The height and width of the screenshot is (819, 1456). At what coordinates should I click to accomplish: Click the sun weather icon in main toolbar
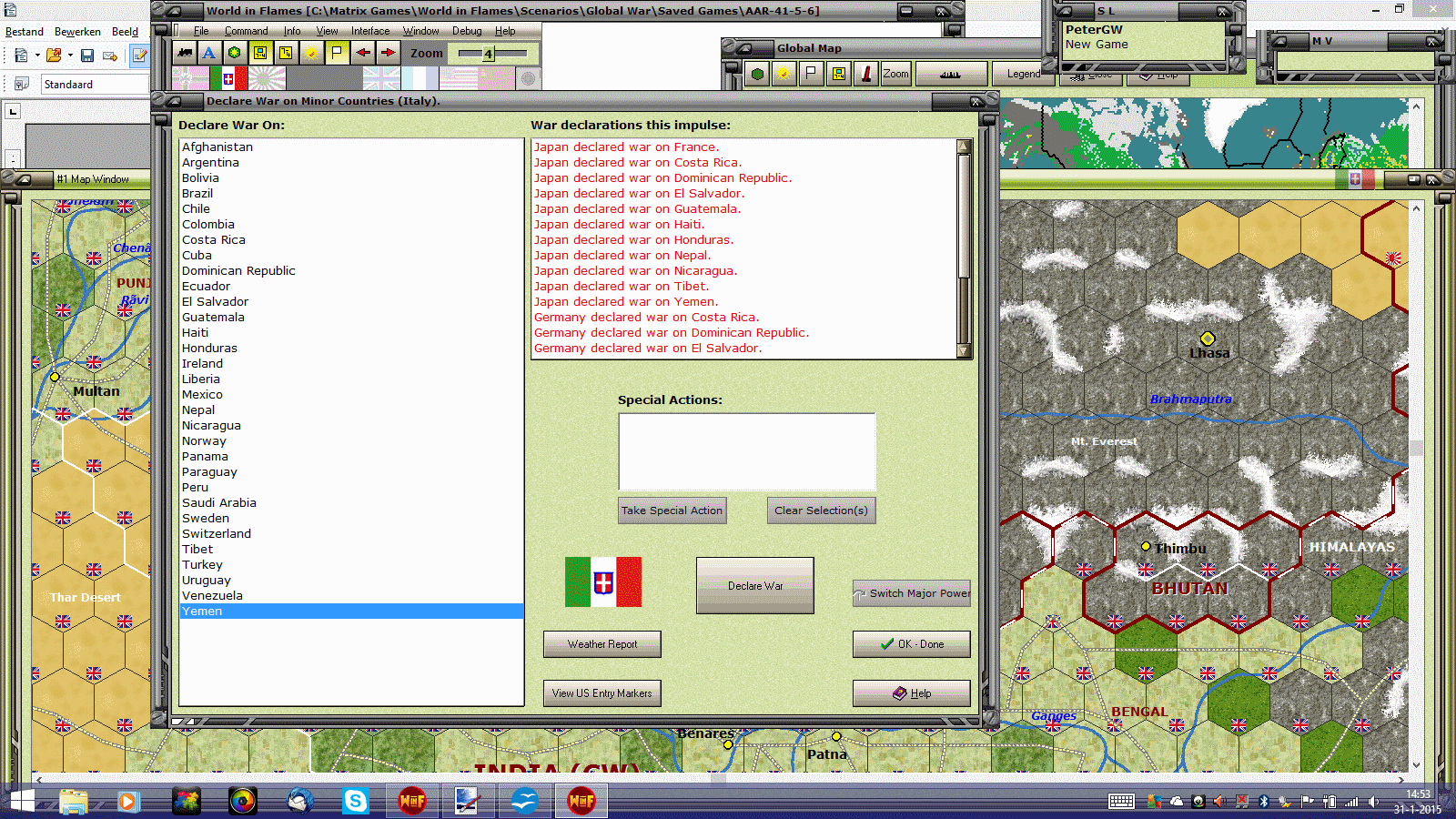coord(311,53)
